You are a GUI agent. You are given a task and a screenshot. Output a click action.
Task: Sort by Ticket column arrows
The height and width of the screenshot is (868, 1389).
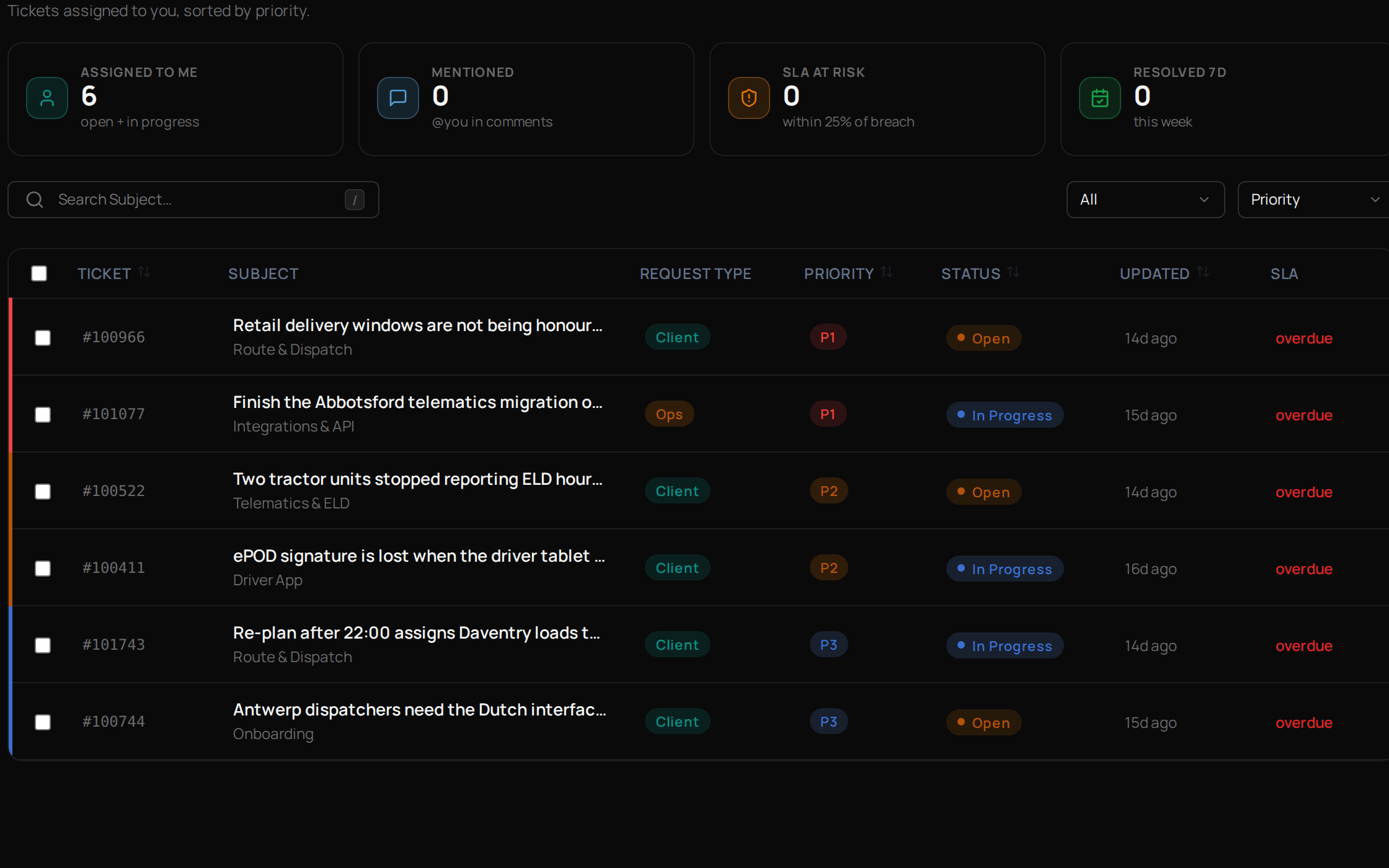coord(144,272)
